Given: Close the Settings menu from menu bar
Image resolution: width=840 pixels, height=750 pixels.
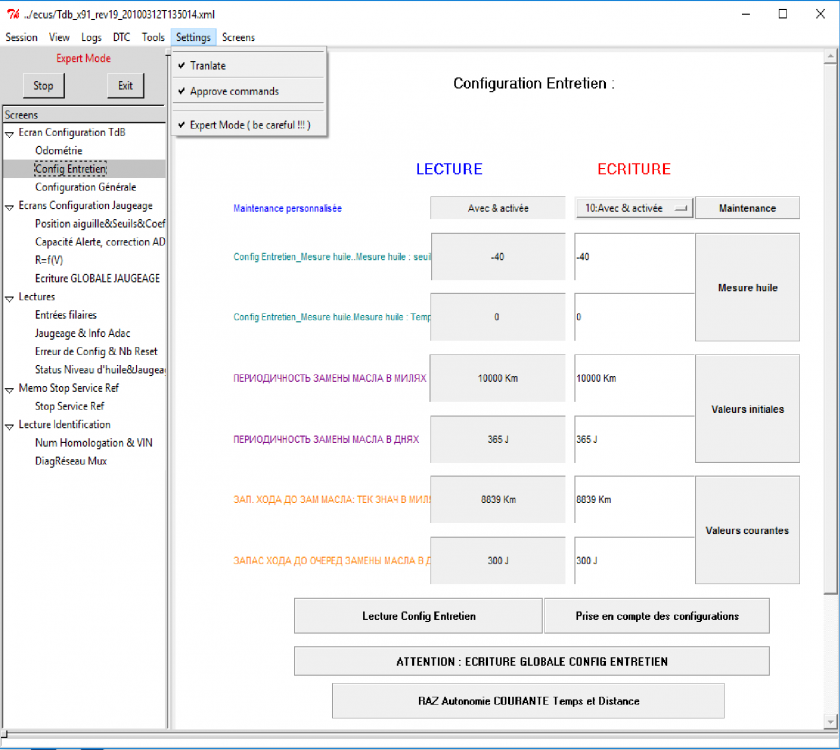Looking at the screenshot, I should coord(193,38).
